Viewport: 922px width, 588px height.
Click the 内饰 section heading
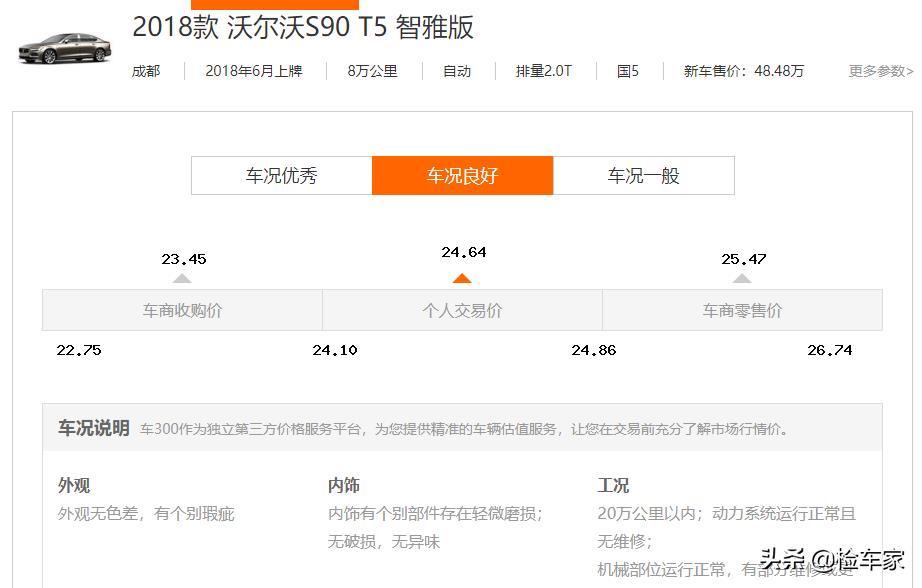coord(343,485)
